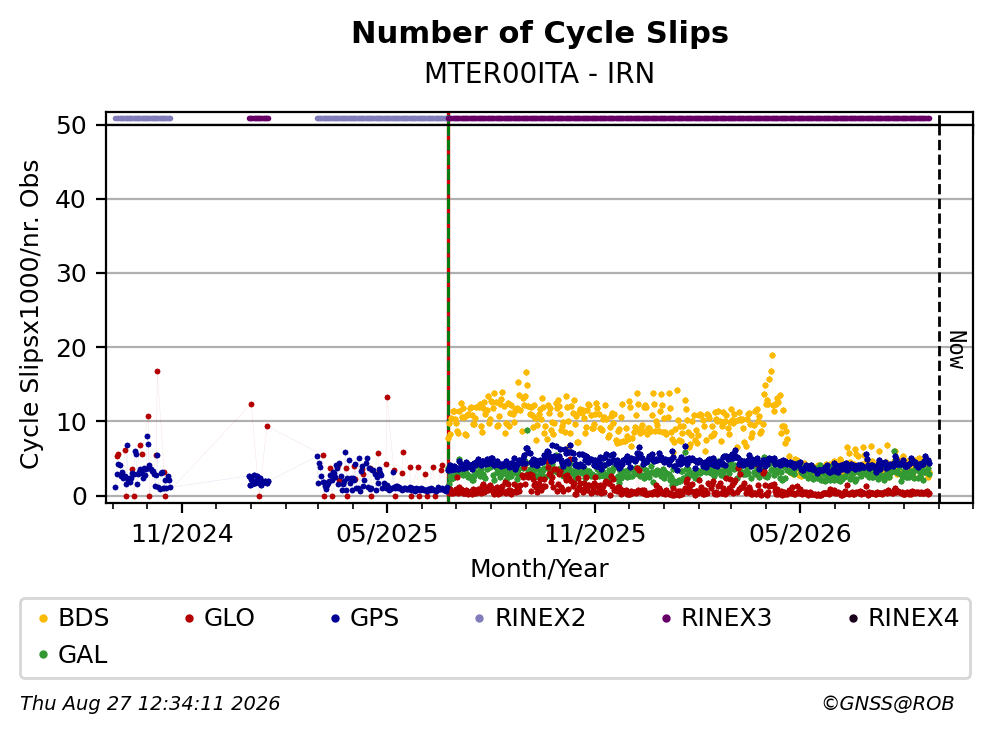Viewport: 993px width, 734px height.
Task: Click the '30' y-axis tick label
Action: point(71,274)
